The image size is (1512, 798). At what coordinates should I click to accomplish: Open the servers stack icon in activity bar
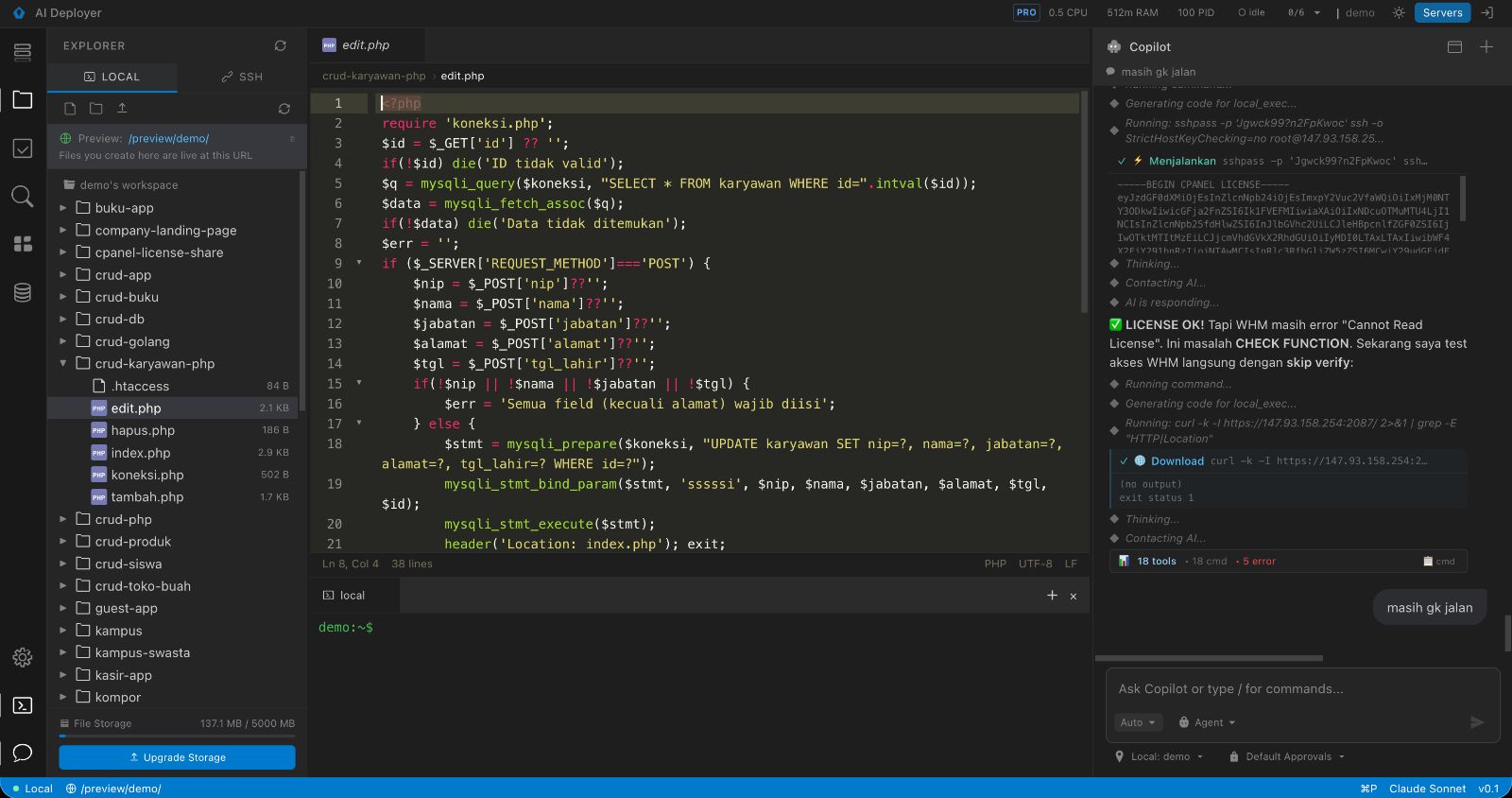pyautogui.click(x=23, y=52)
